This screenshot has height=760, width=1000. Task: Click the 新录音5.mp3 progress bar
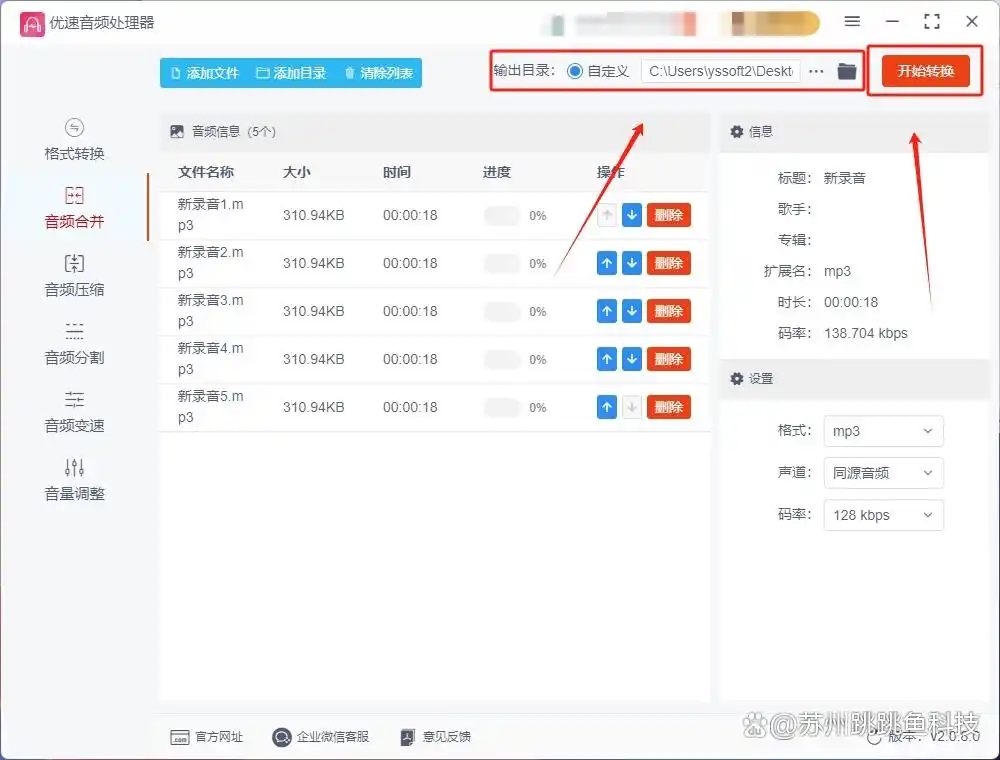[x=502, y=407]
